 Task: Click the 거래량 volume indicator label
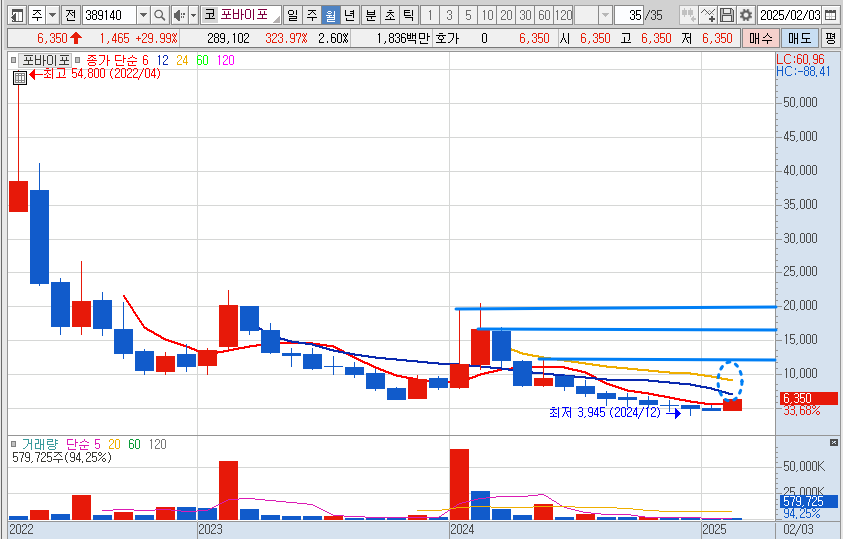[40, 444]
